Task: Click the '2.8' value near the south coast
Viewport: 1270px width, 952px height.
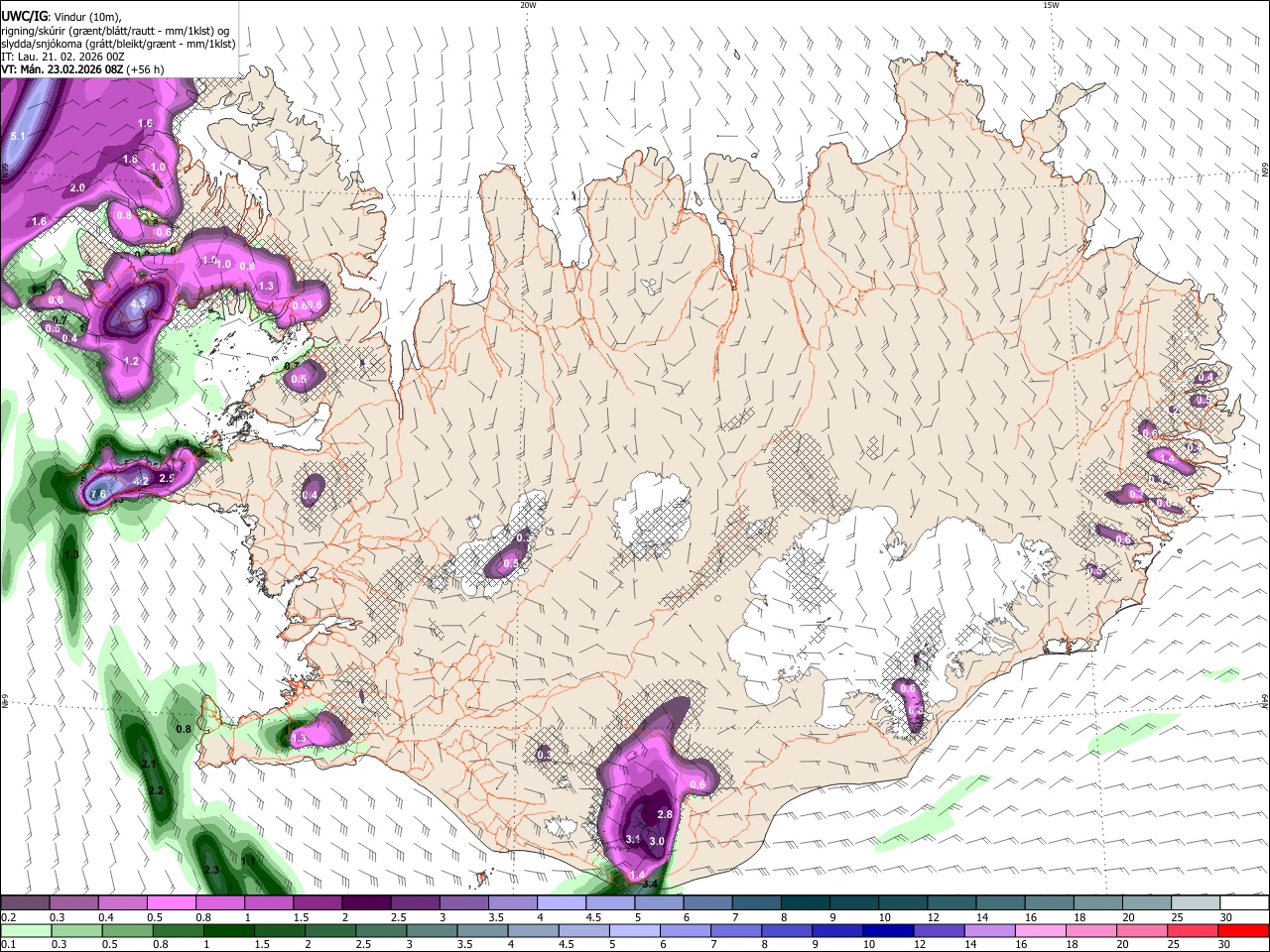Action: (x=665, y=814)
